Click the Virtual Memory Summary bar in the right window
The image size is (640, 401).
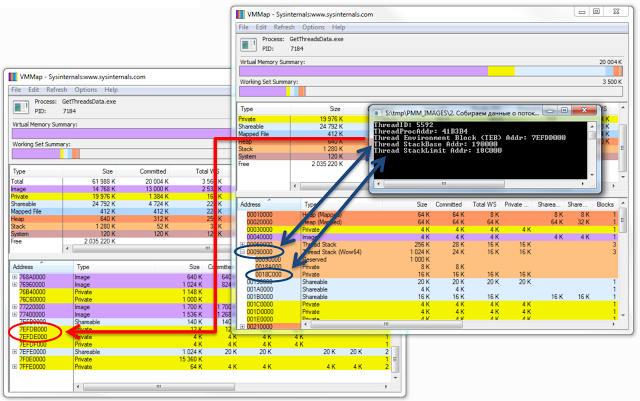[x=431, y=71]
